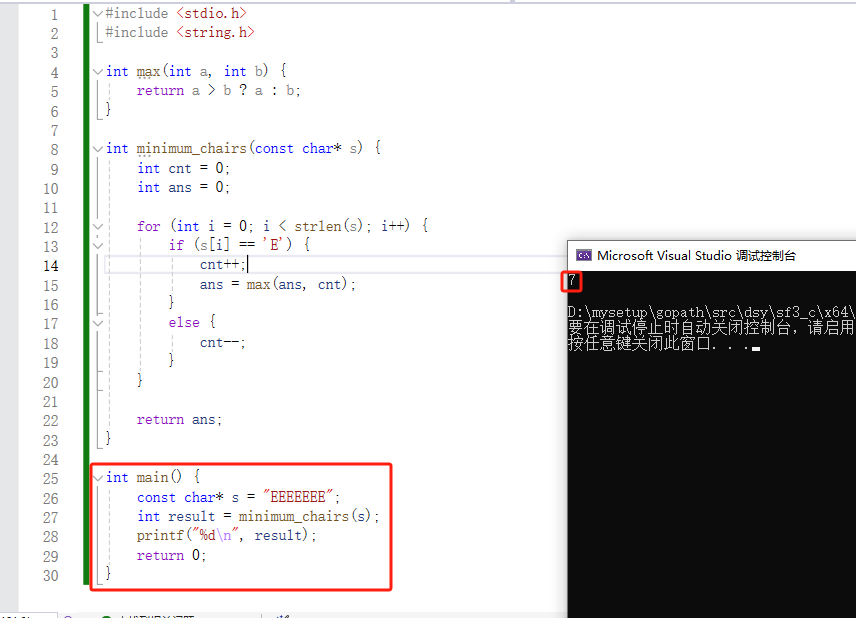The width and height of the screenshot is (856, 618).
Task: Click the condition s[i] == 'E'
Action: point(243,245)
